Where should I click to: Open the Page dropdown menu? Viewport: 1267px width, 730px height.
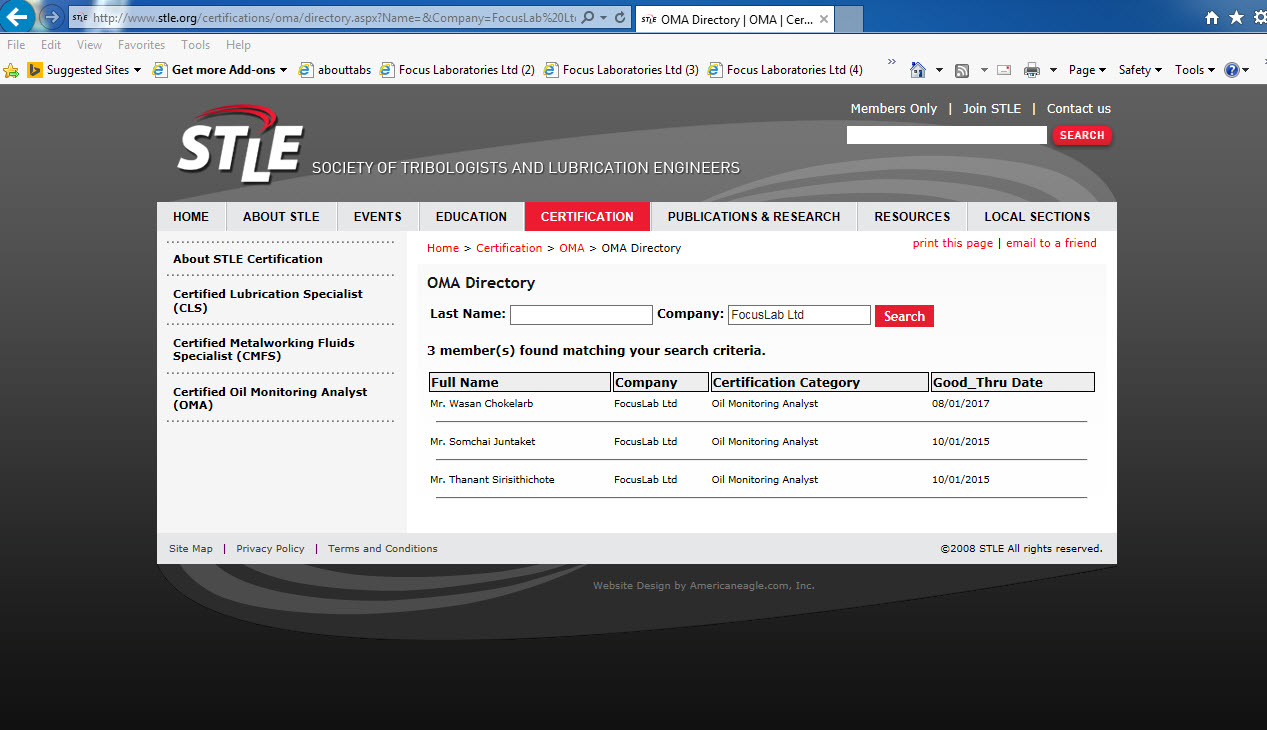(1087, 70)
